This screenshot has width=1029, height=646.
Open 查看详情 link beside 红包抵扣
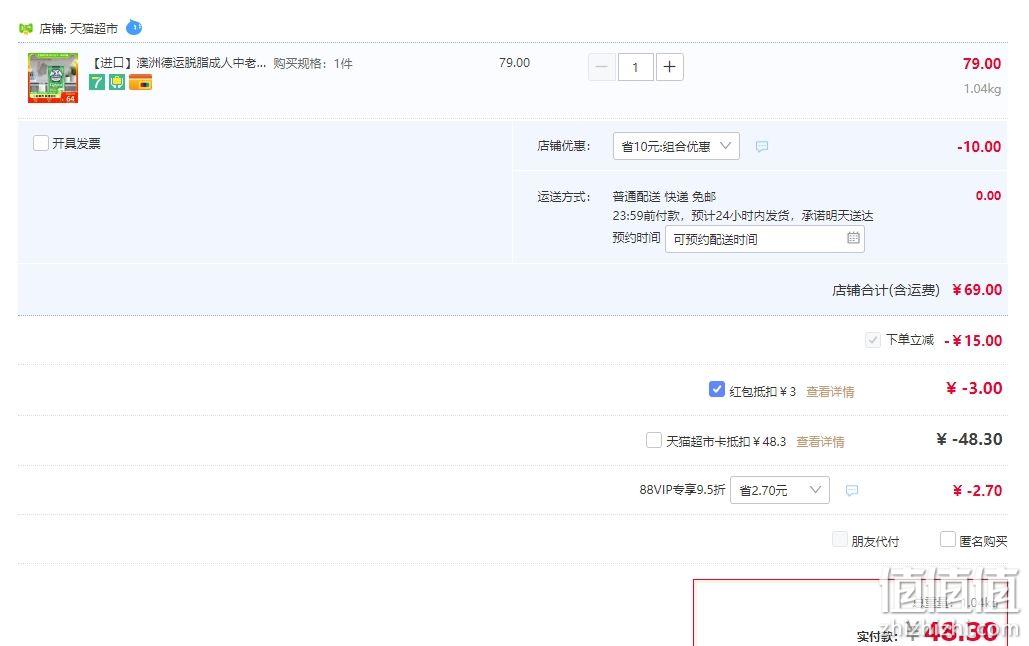[830, 392]
